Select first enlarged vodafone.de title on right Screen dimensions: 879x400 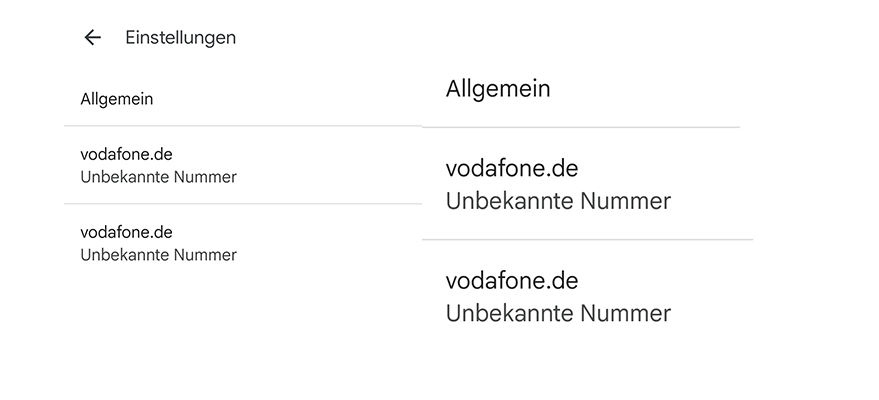512,168
